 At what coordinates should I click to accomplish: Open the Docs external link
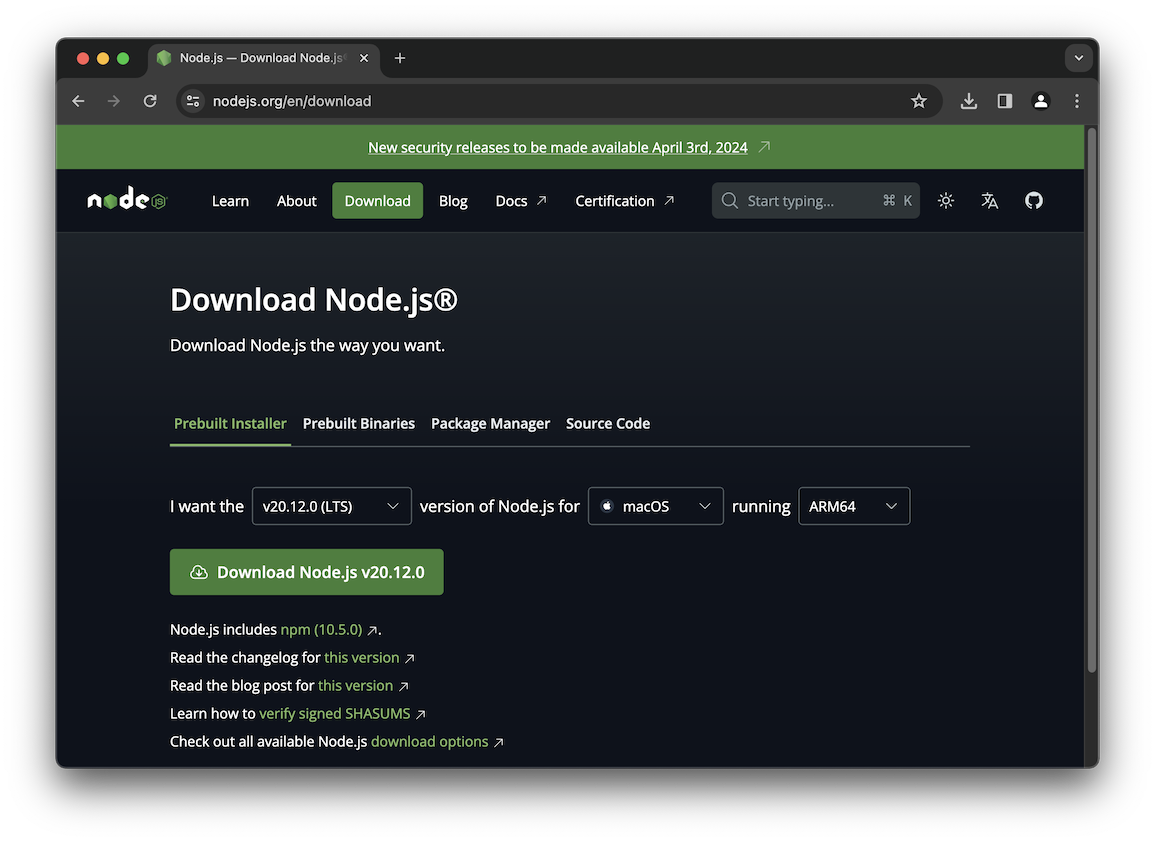pyautogui.click(x=521, y=201)
